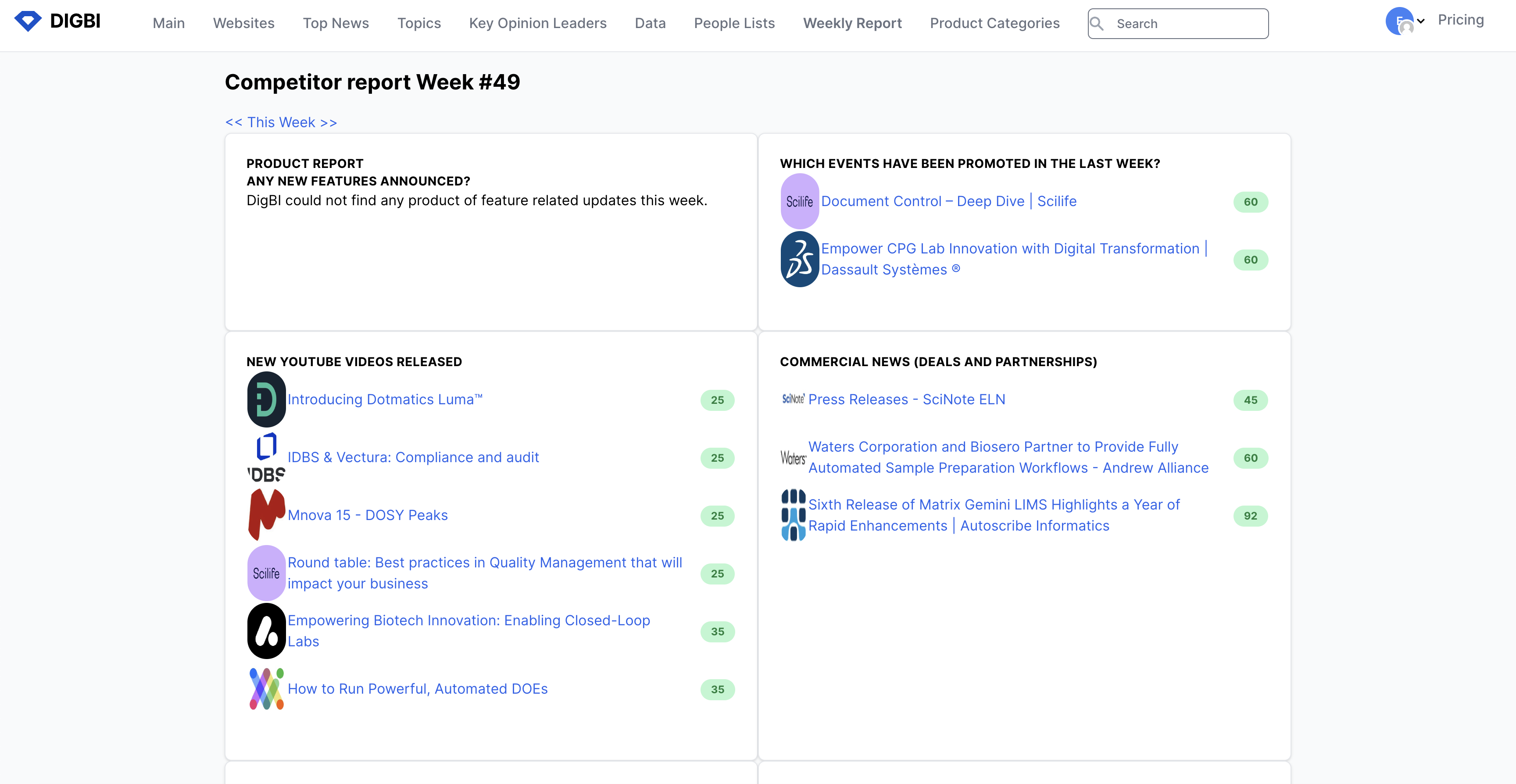Open the Data menu item
Screen dimensions: 1516x784
(650, 23)
